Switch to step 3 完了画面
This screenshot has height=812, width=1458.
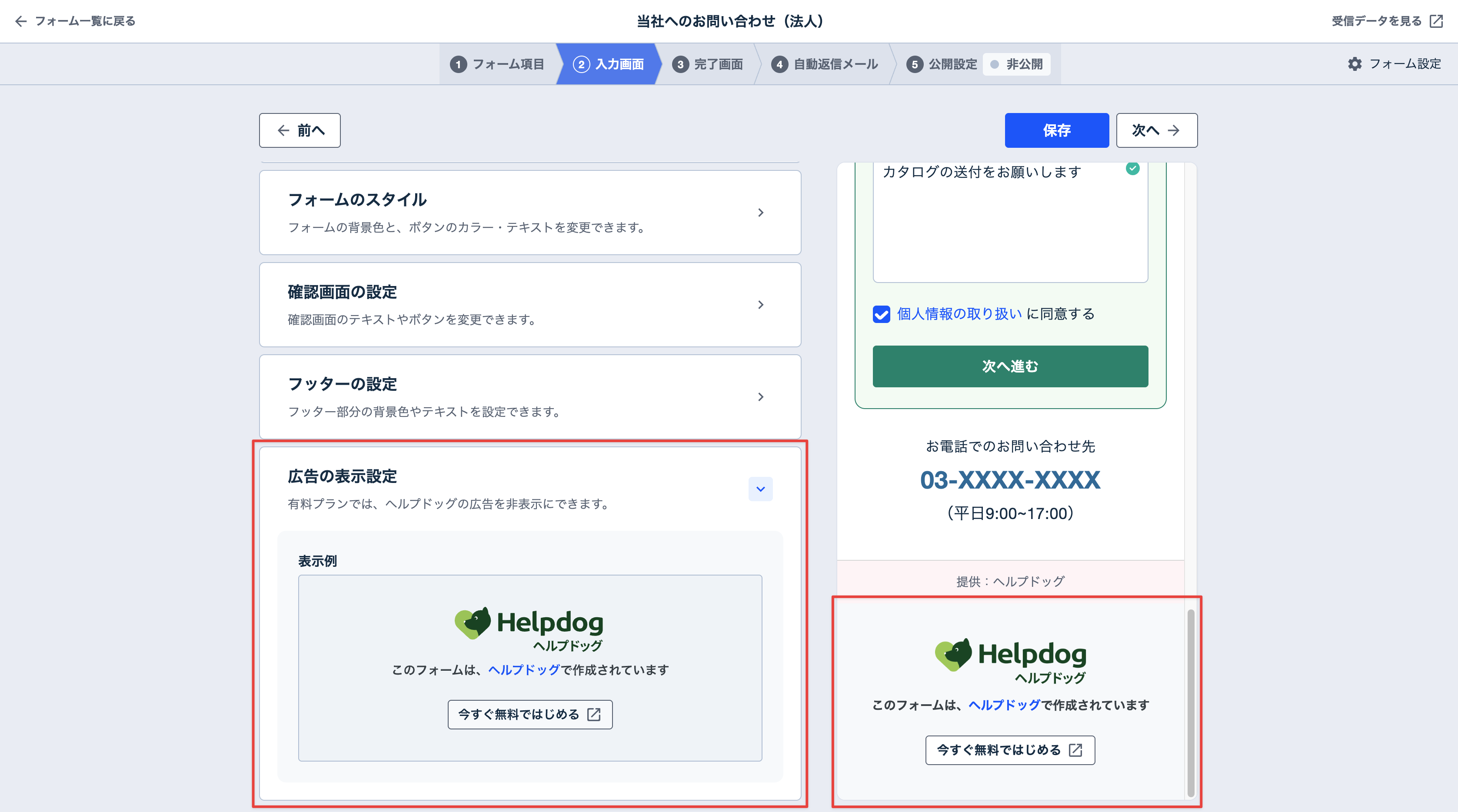coord(708,64)
